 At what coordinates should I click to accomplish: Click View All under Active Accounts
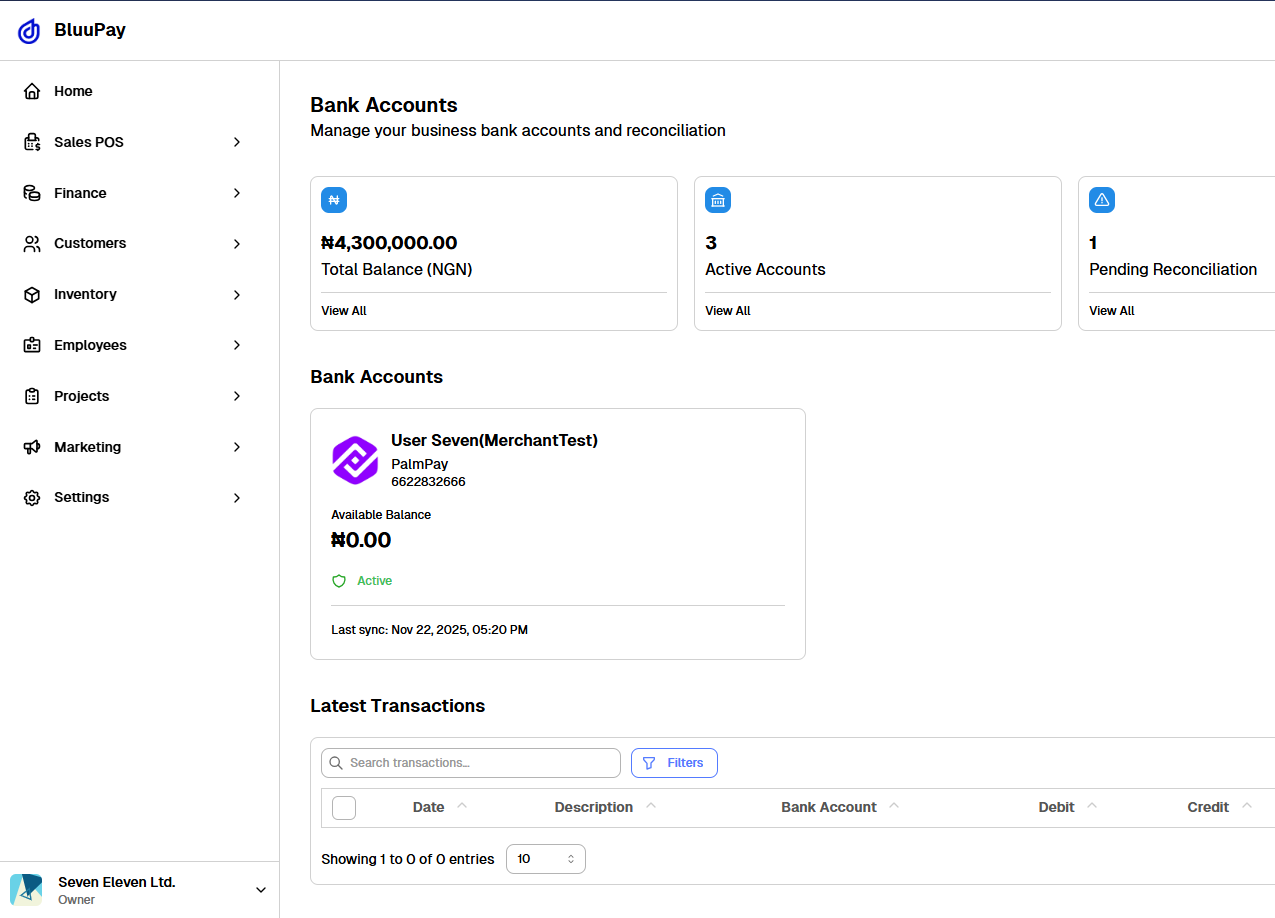[x=728, y=311]
